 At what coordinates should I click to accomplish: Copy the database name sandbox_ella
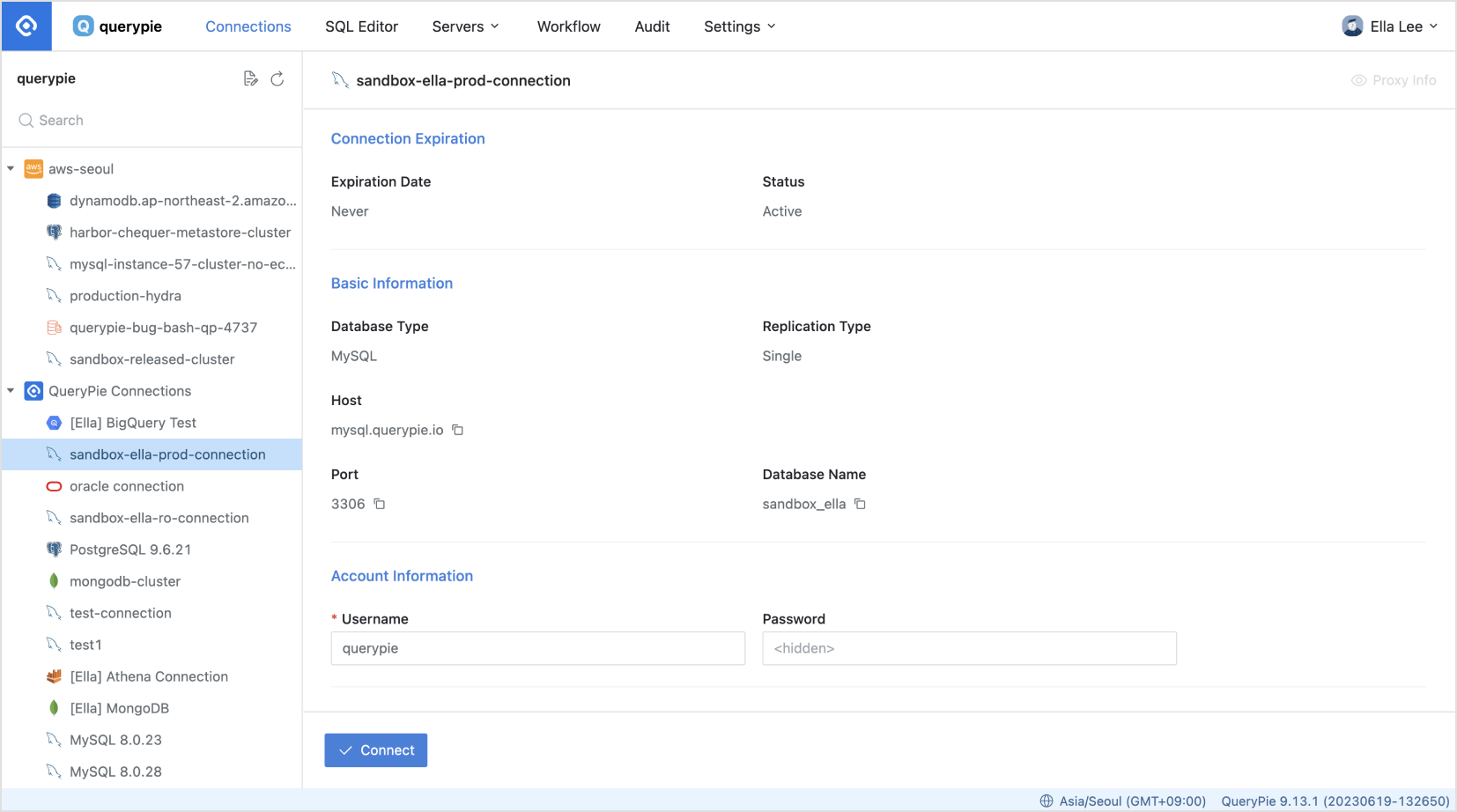(x=861, y=504)
